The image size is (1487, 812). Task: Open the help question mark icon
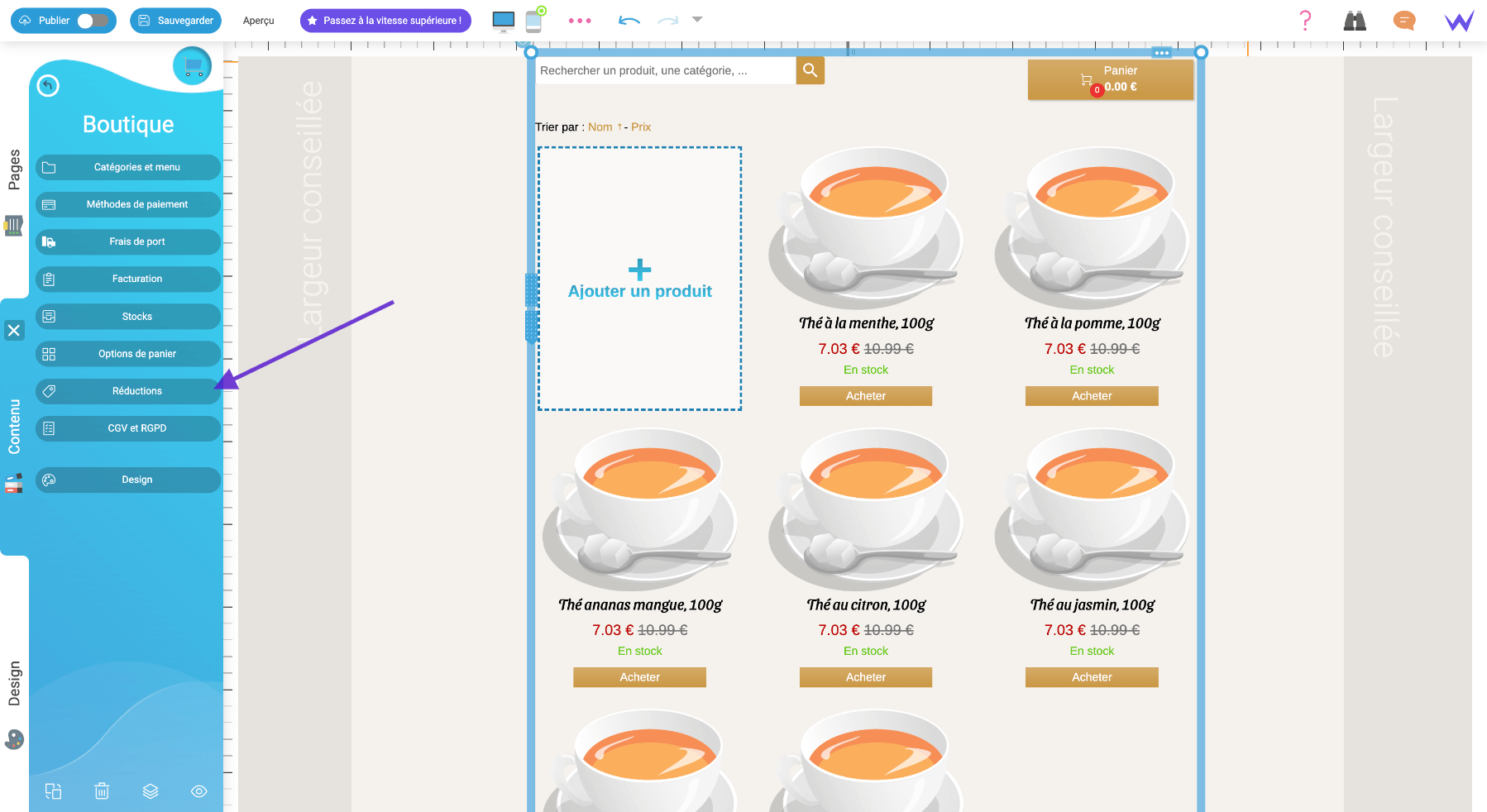click(x=1305, y=21)
